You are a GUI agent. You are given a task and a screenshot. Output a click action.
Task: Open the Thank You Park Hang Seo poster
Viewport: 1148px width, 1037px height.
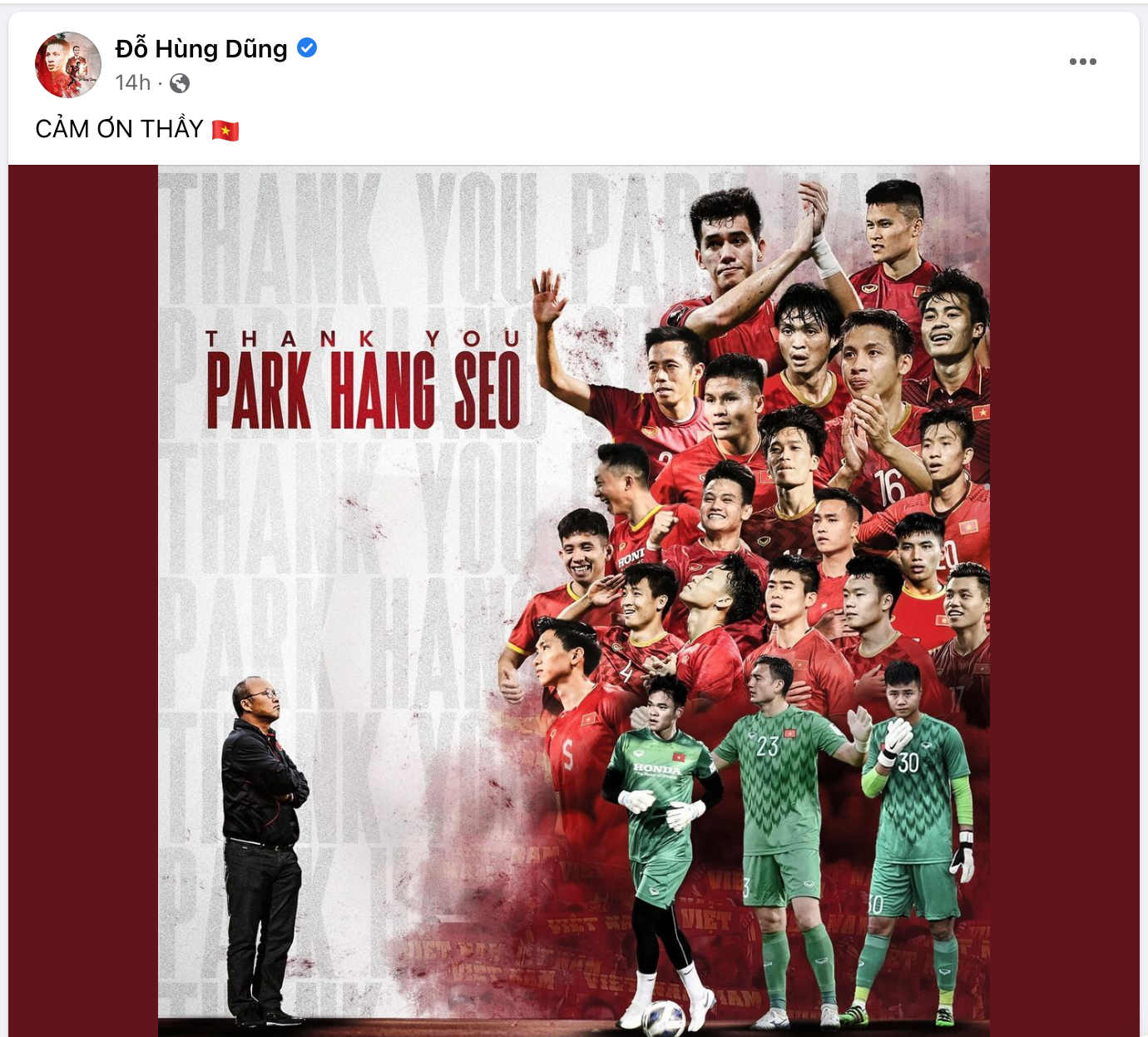[x=574, y=601]
